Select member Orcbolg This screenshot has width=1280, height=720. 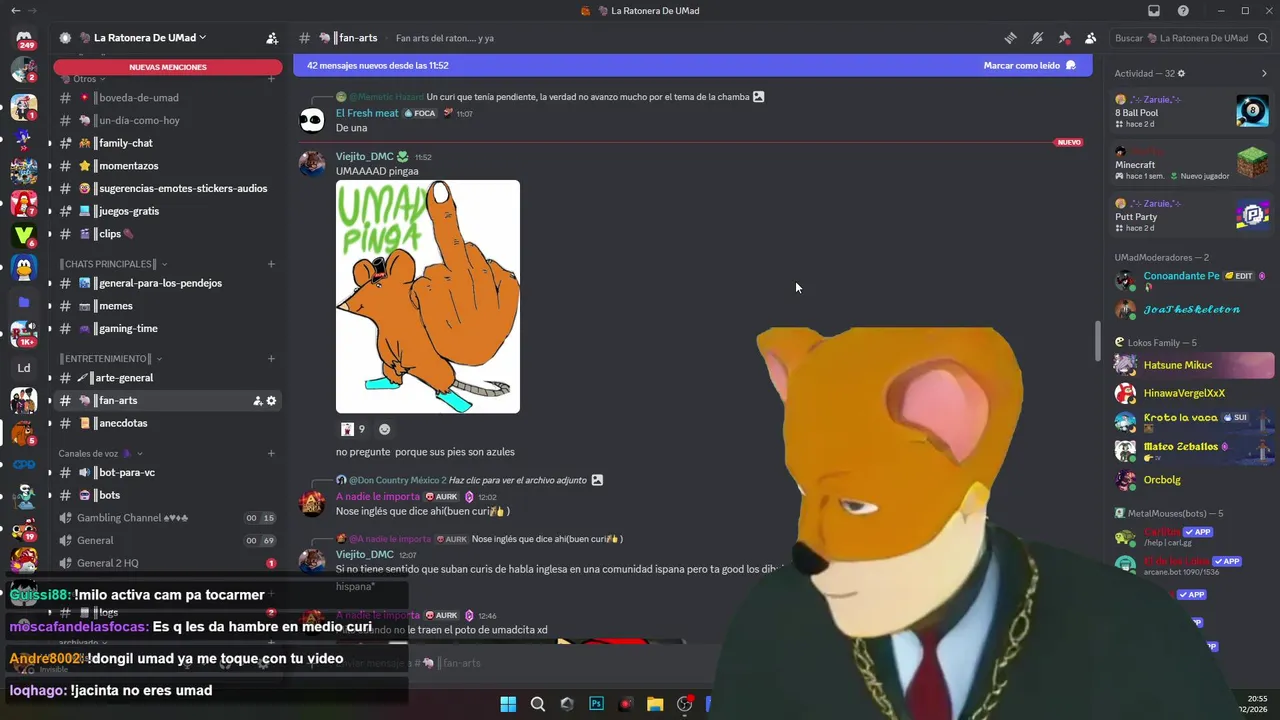coord(1192,480)
